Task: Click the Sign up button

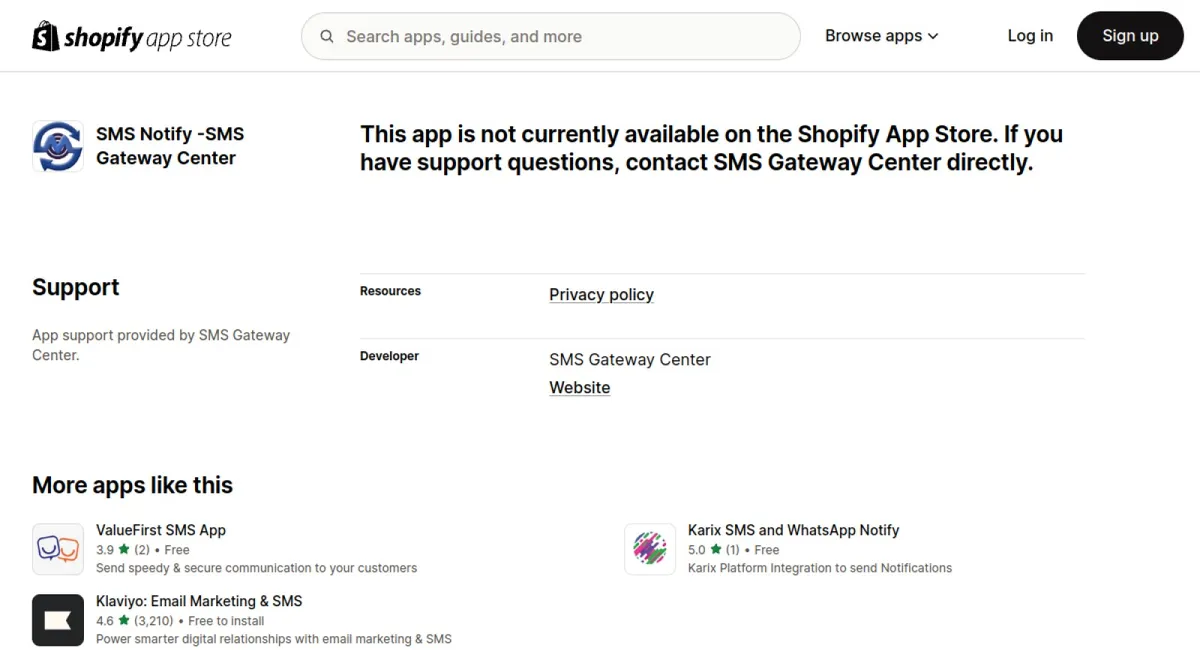Action: point(1130,36)
